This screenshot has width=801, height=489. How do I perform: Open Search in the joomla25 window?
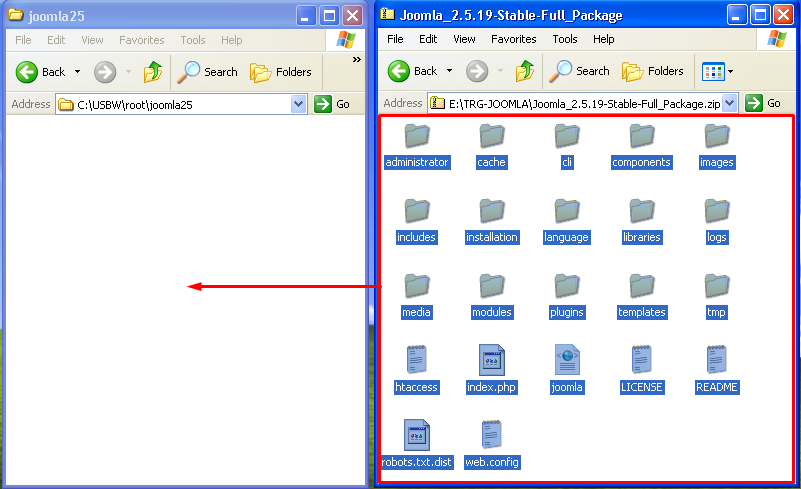click(x=207, y=72)
